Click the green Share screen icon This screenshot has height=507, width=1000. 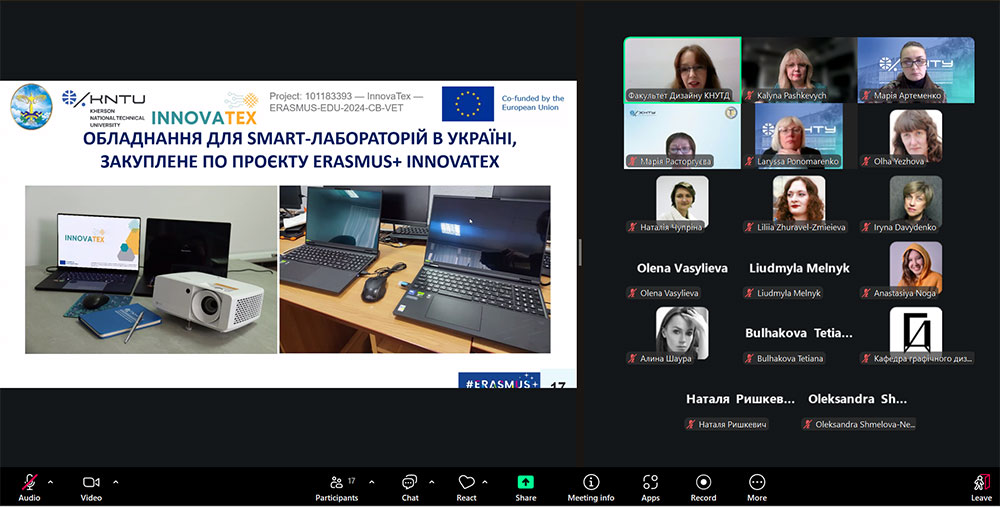click(x=526, y=483)
